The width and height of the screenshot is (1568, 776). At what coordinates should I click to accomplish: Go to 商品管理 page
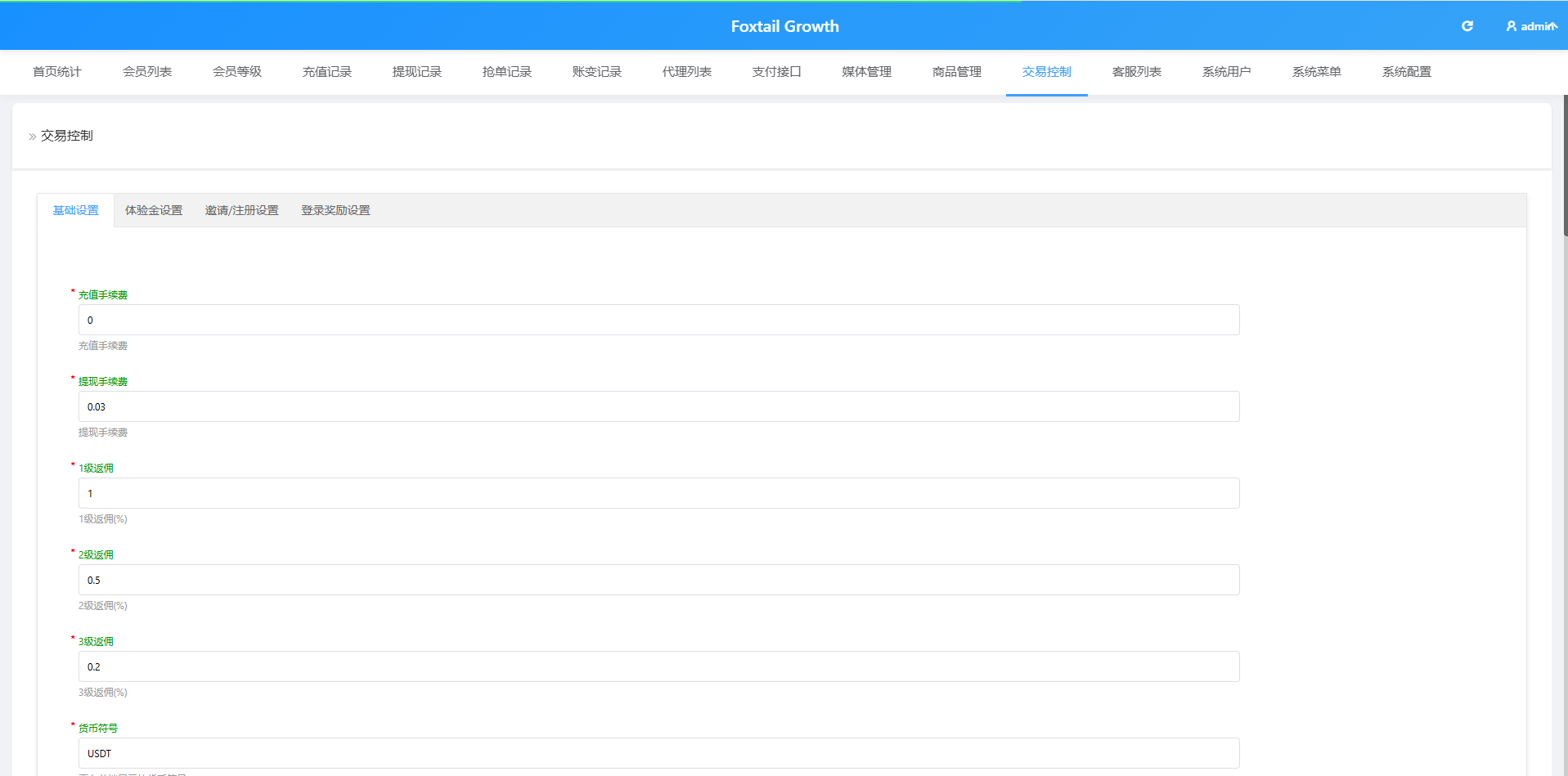coord(957,72)
